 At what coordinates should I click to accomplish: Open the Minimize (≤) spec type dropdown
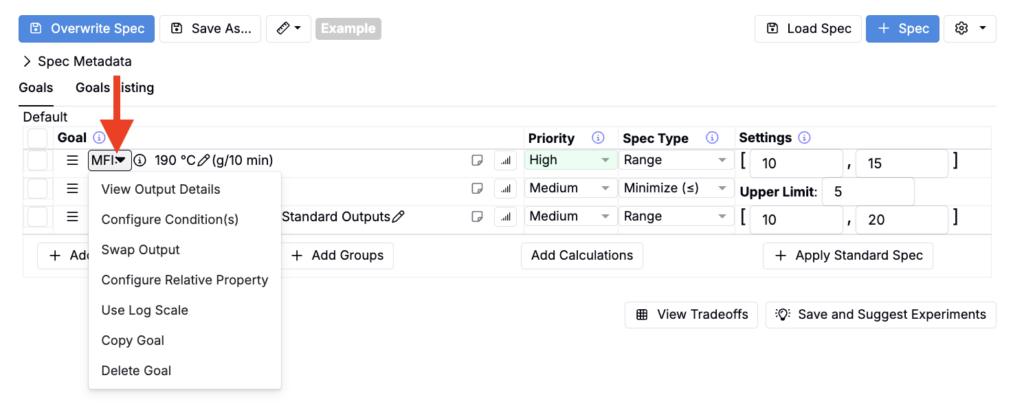tap(675, 188)
